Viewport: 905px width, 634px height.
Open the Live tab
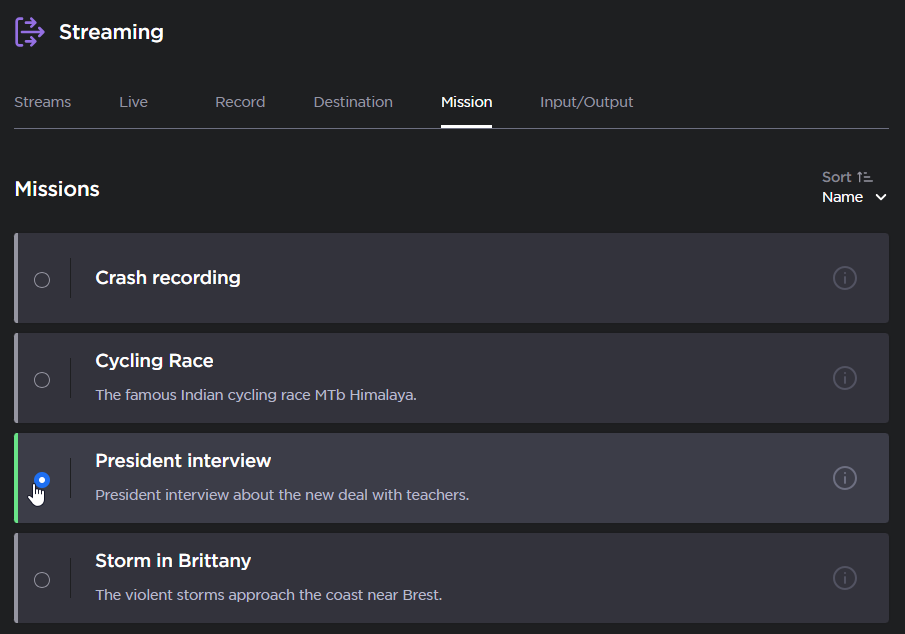tap(133, 102)
